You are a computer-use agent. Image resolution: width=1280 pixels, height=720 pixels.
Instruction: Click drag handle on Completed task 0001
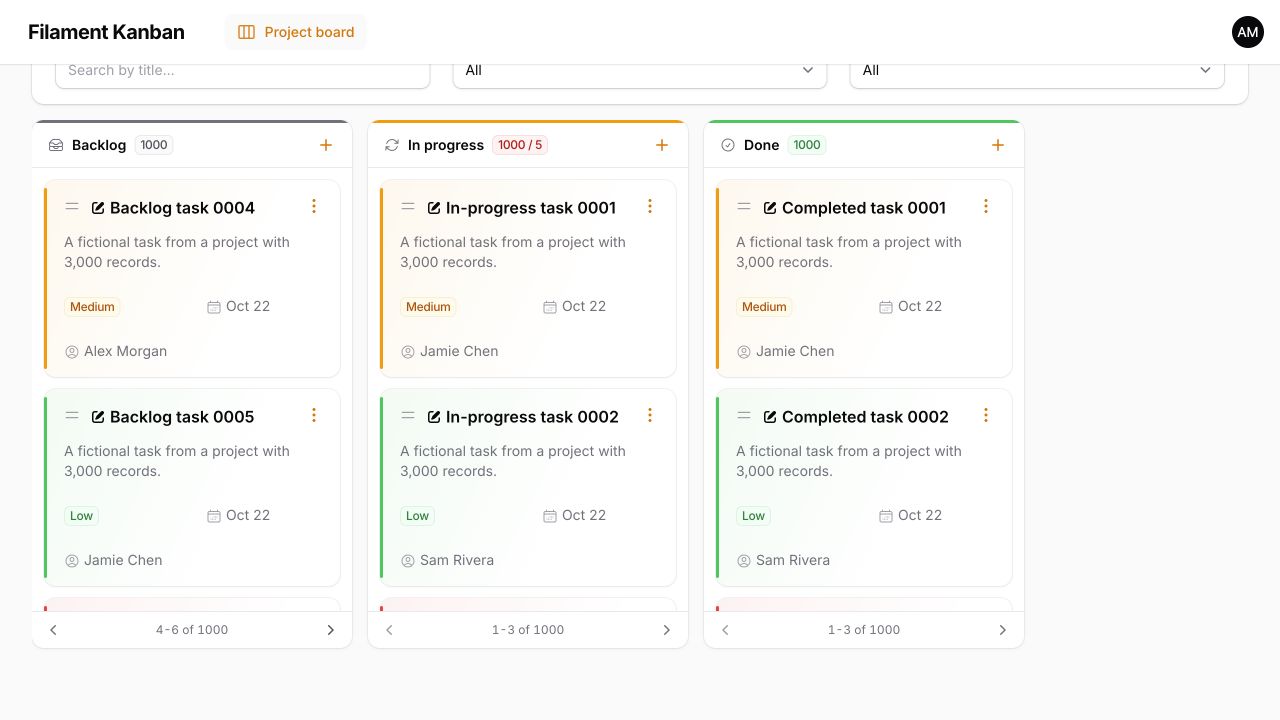click(744, 206)
